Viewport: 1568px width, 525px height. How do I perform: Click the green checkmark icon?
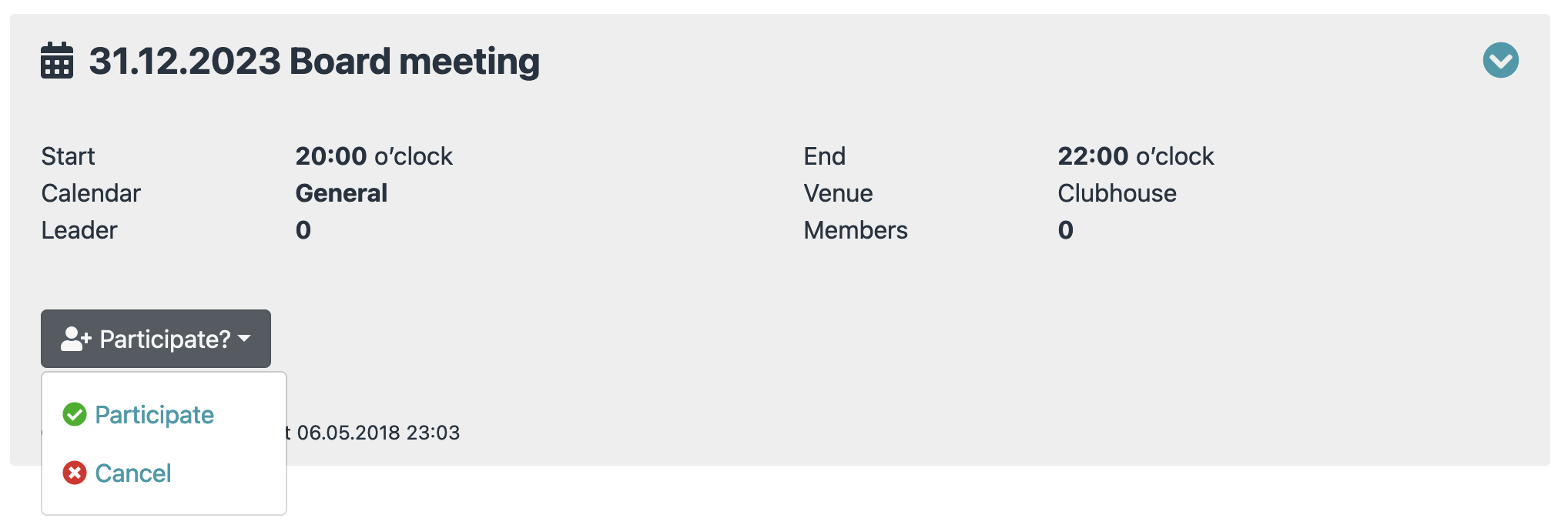tap(75, 414)
